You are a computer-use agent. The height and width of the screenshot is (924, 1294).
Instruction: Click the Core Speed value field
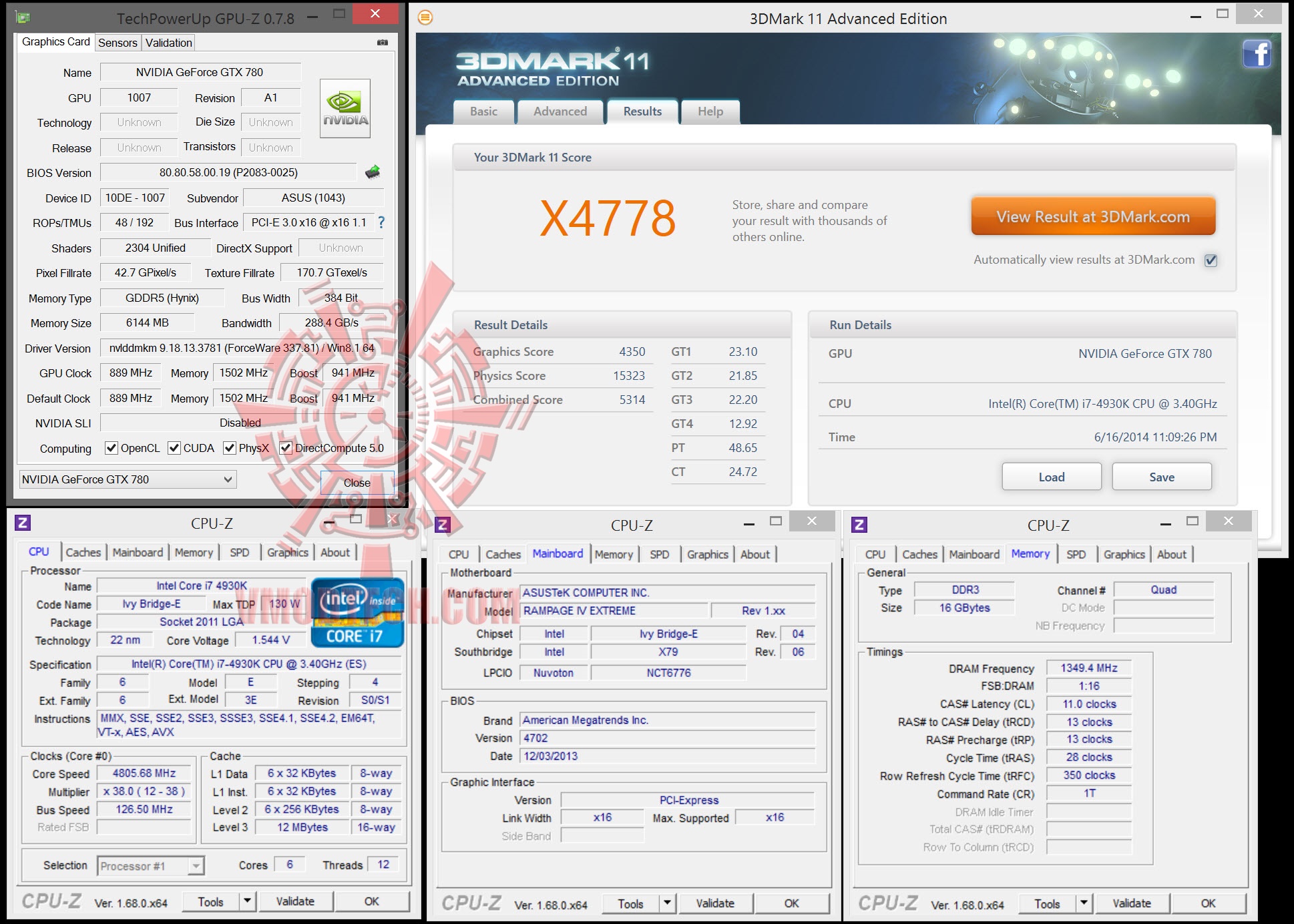[144, 773]
